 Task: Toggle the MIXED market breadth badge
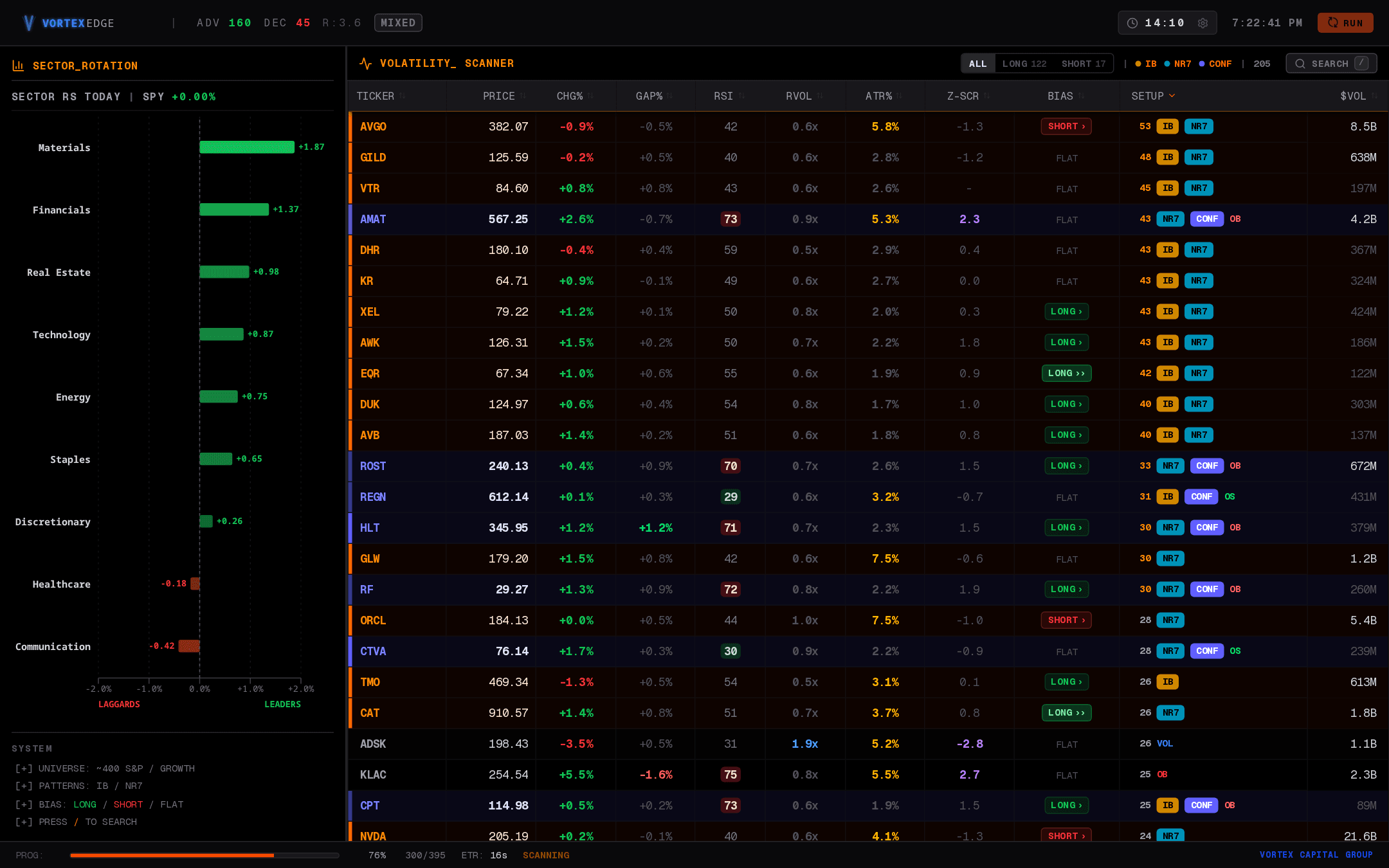point(398,23)
